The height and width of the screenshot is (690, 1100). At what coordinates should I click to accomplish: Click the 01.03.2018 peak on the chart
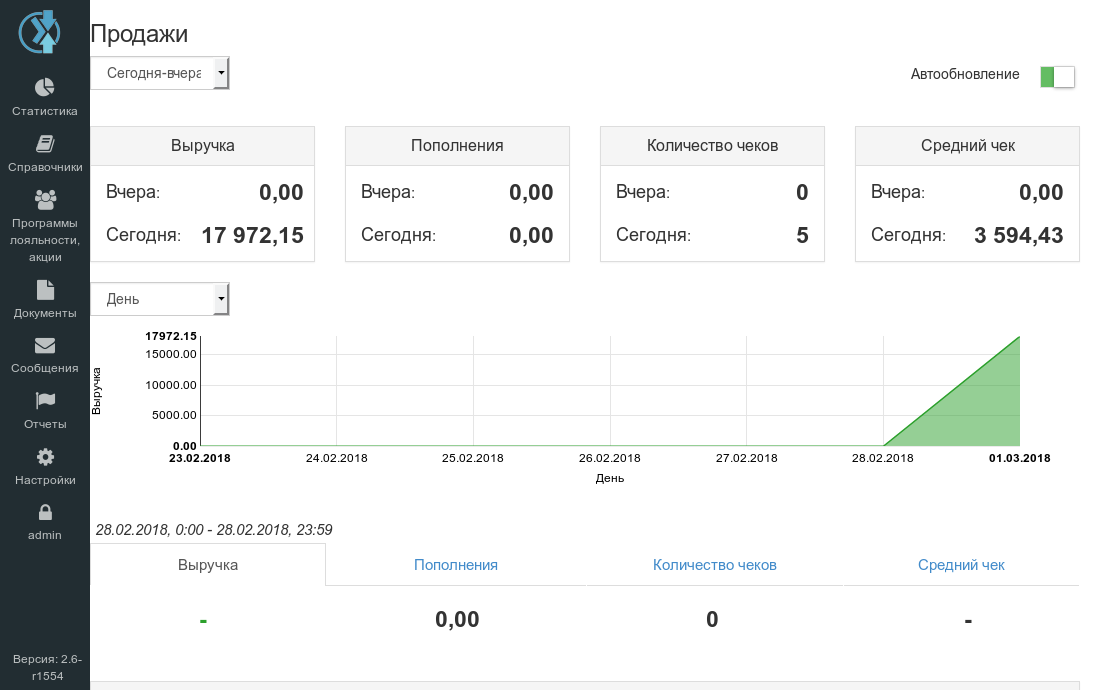coord(1019,337)
